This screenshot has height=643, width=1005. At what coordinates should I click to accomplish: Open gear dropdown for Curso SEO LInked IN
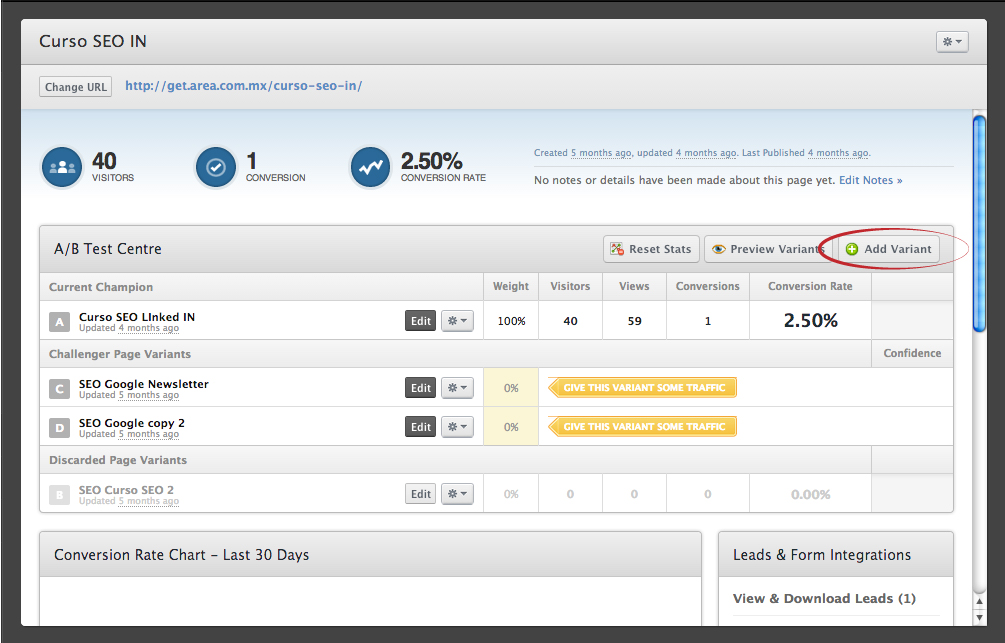click(457, 321)
